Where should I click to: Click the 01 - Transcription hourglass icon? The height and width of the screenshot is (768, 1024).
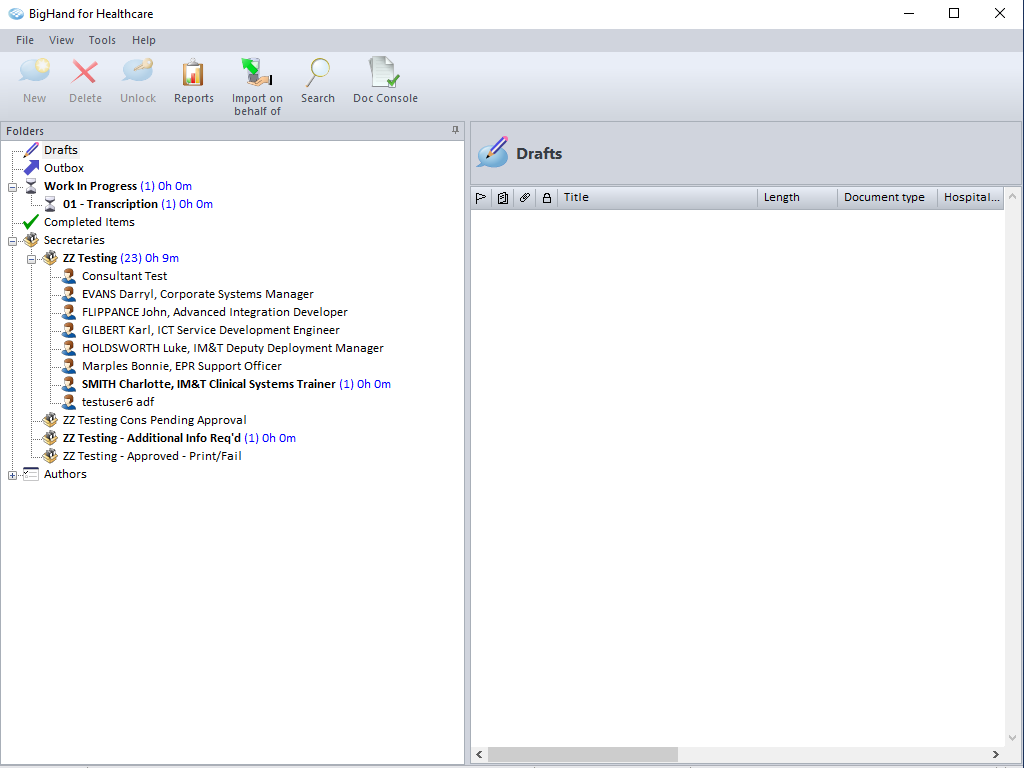click(x=50, y=204)
